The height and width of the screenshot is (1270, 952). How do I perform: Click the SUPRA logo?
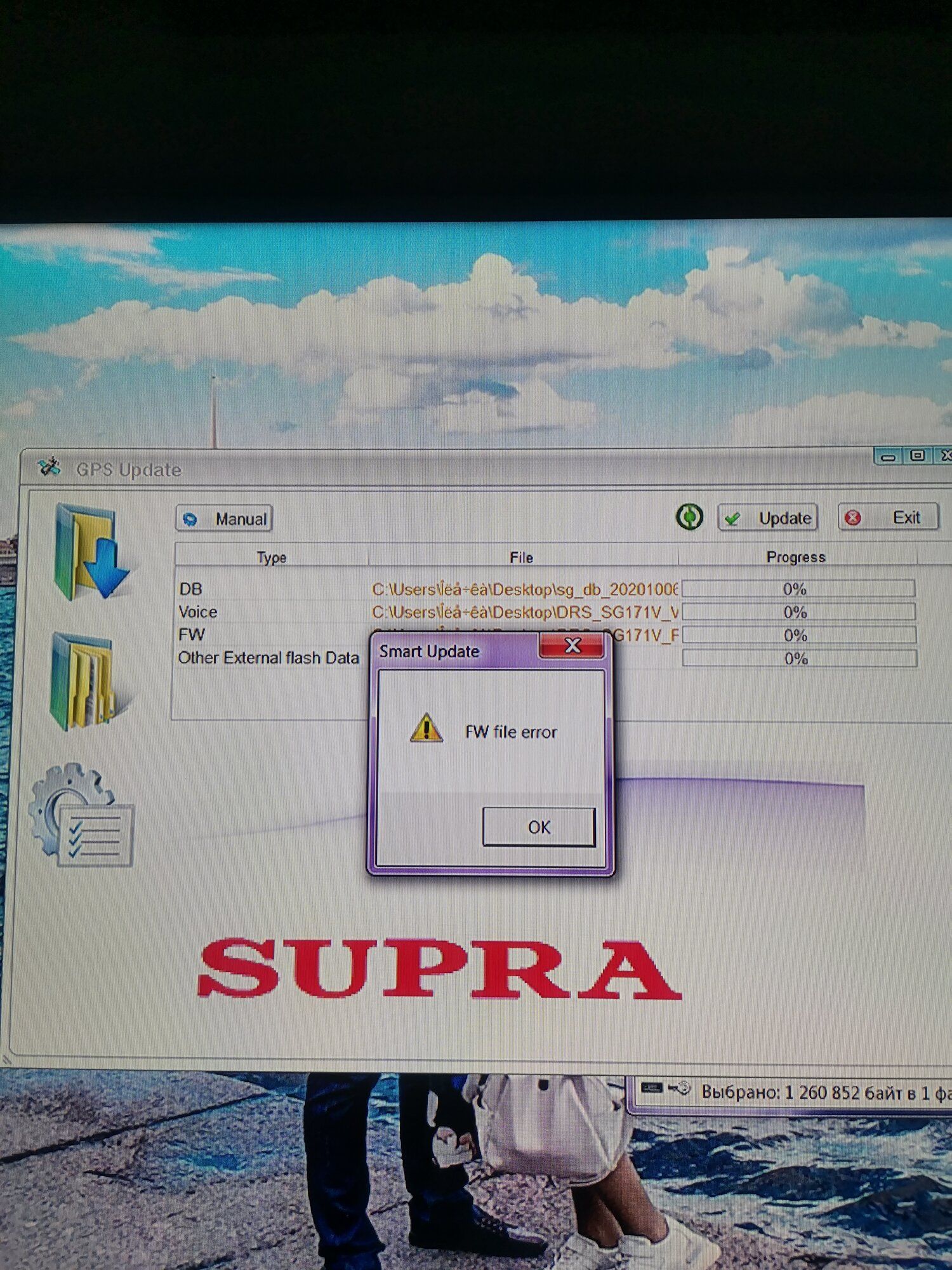pyautogui.click(x=439, y=969)
